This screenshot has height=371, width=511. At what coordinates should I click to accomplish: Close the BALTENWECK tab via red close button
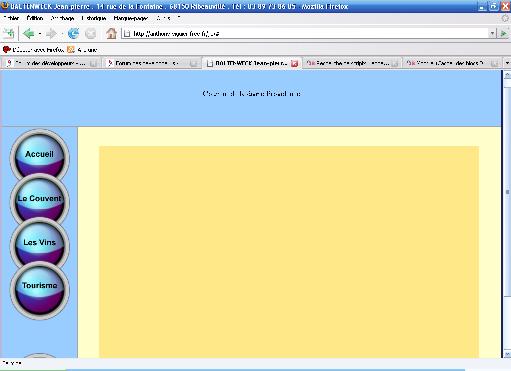294,63
